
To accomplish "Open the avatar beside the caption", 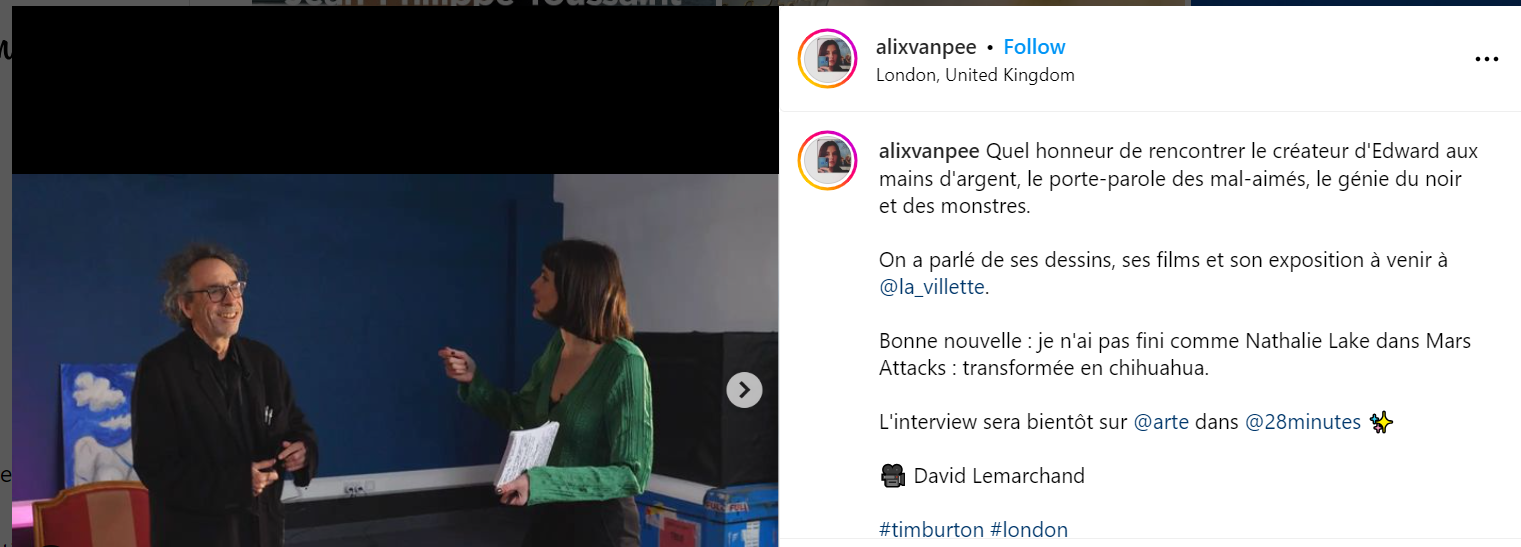I will tap(827, 160).
